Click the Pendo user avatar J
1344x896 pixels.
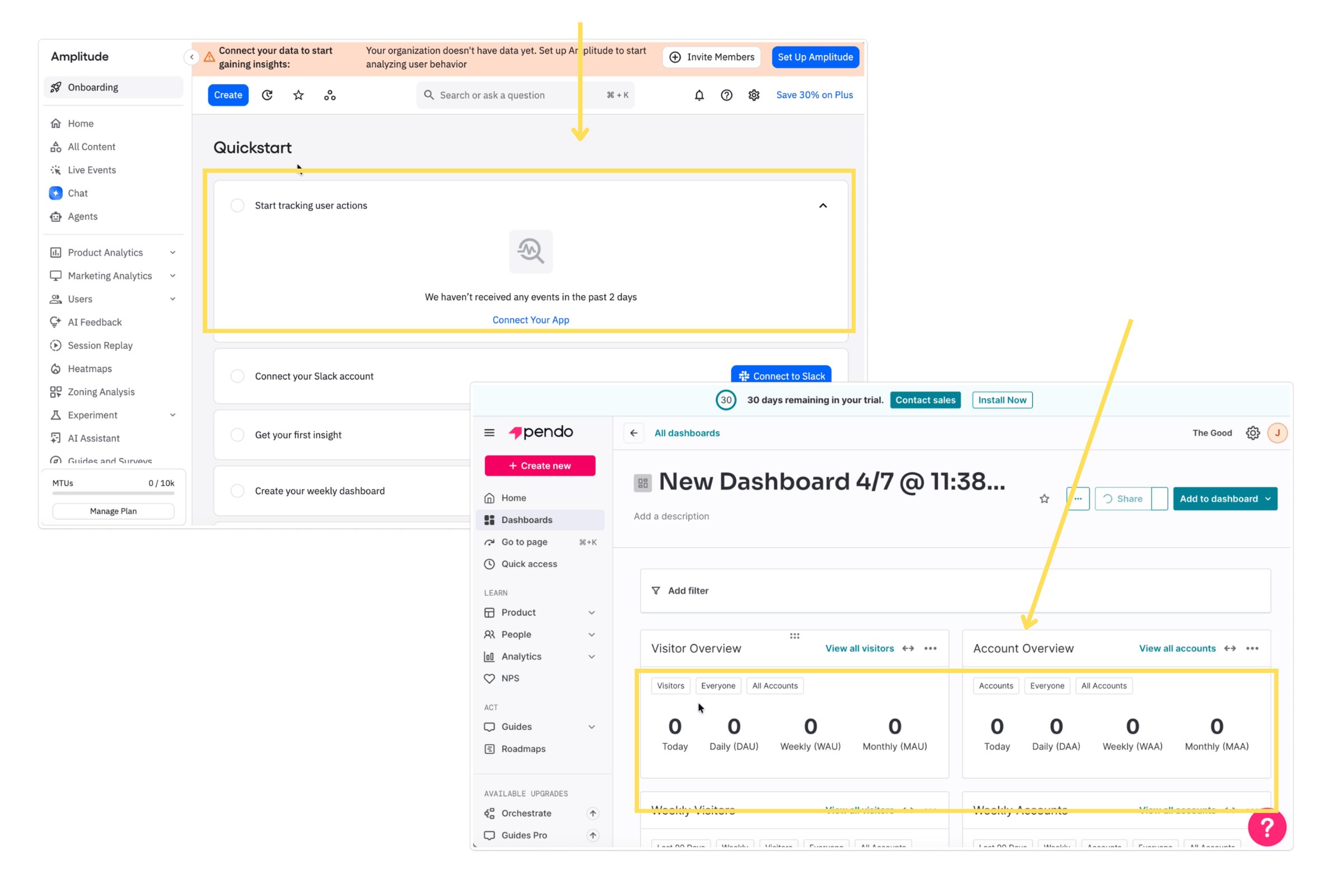tap(1277, 433)
